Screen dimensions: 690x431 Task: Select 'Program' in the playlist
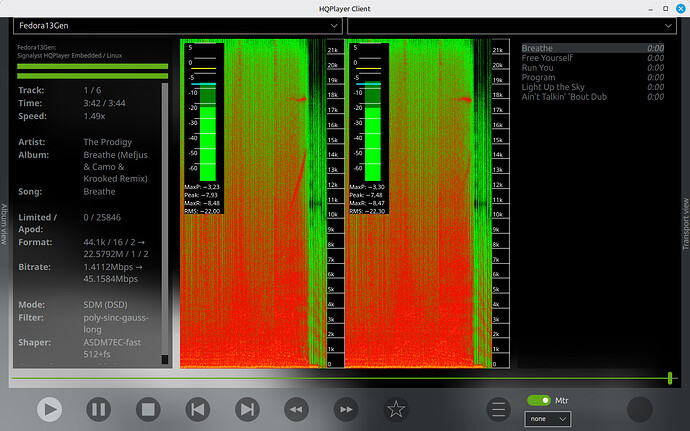593,77
